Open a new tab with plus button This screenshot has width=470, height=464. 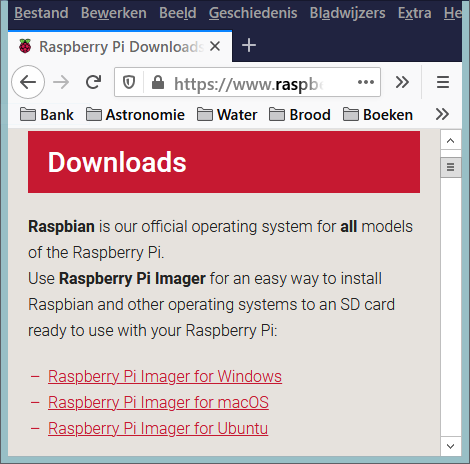click(x=249, y=45)
